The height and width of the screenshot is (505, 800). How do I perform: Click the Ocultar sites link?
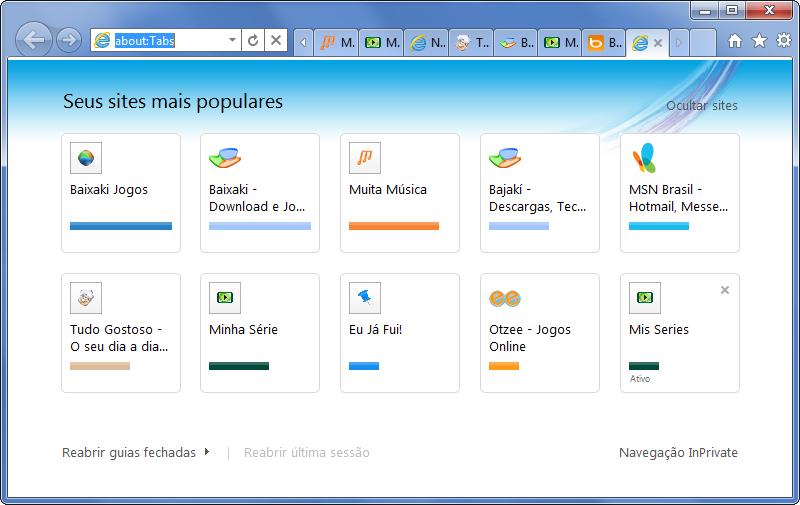pyautogui.click(x=702, y=106)
